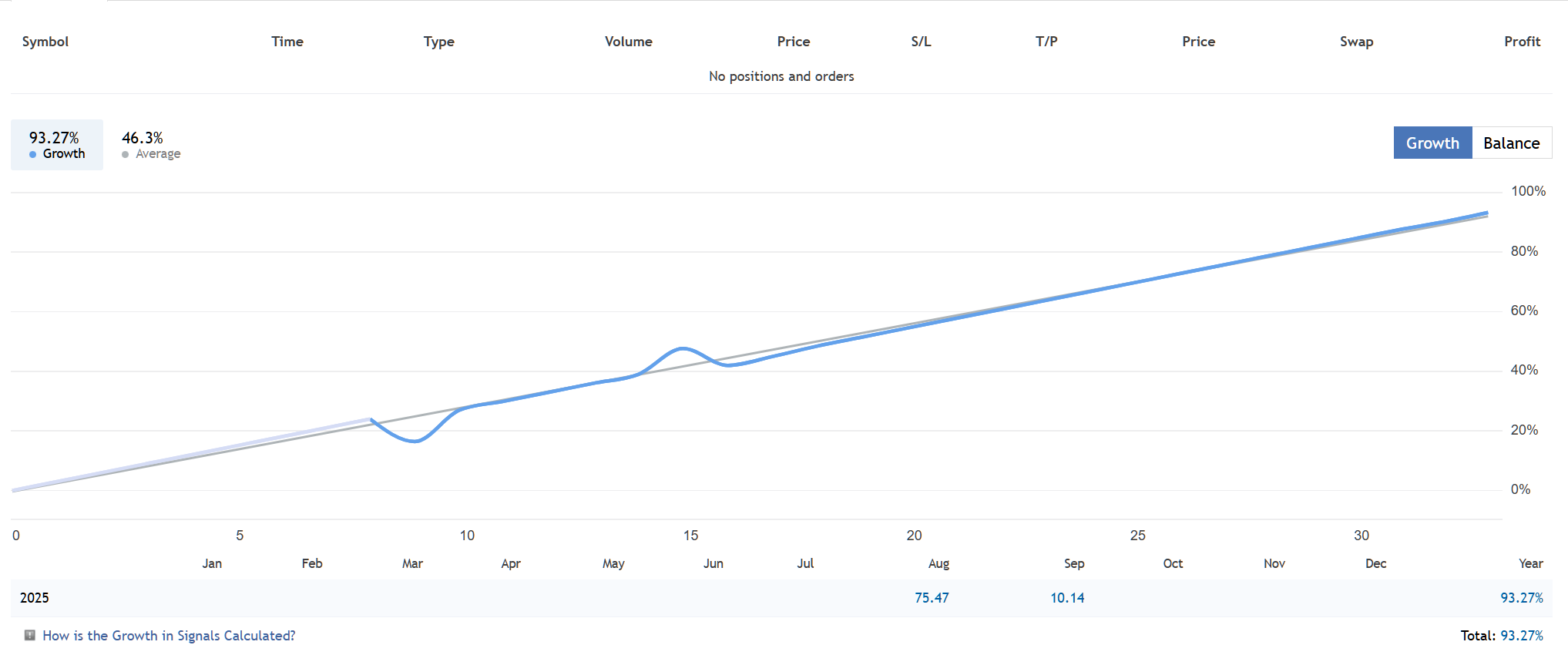This screenshot has height=645, width=1568.
Task: Click the September value 10.14
Action: point(1067,598)
